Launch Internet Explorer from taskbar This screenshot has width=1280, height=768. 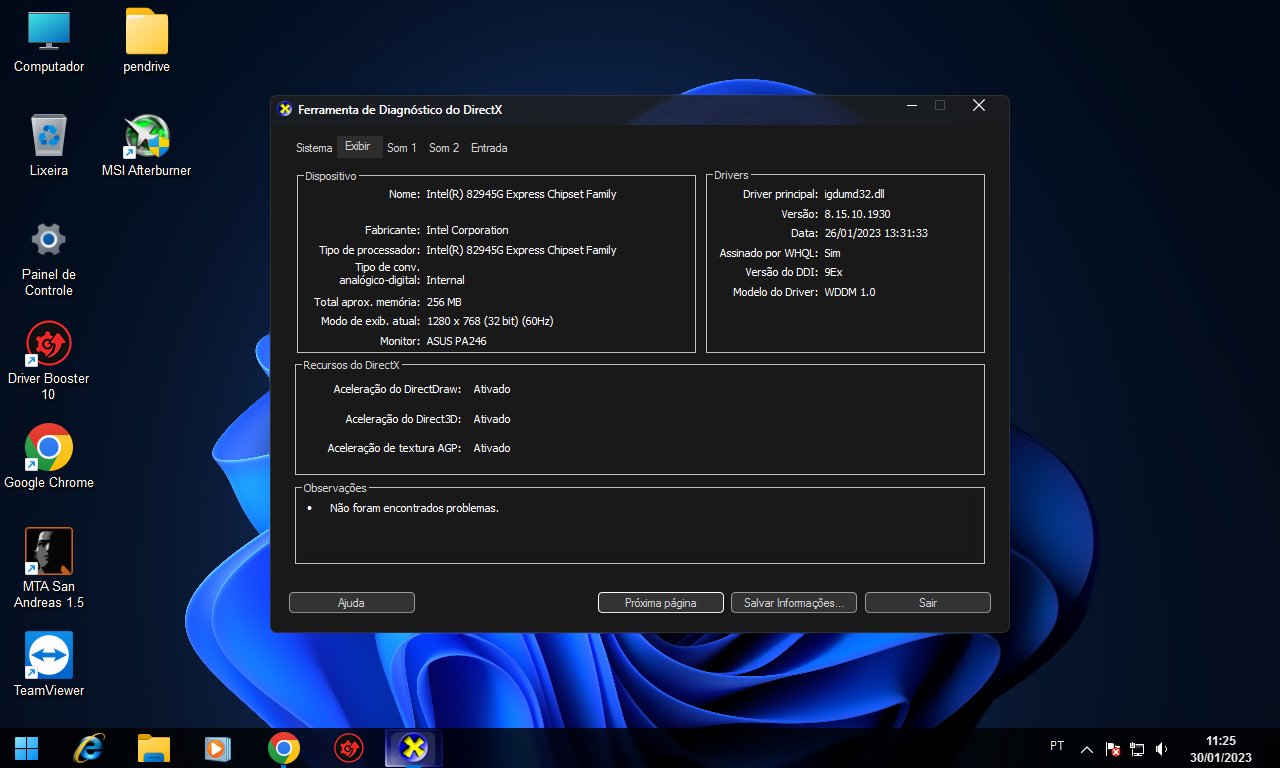point(90,748)
